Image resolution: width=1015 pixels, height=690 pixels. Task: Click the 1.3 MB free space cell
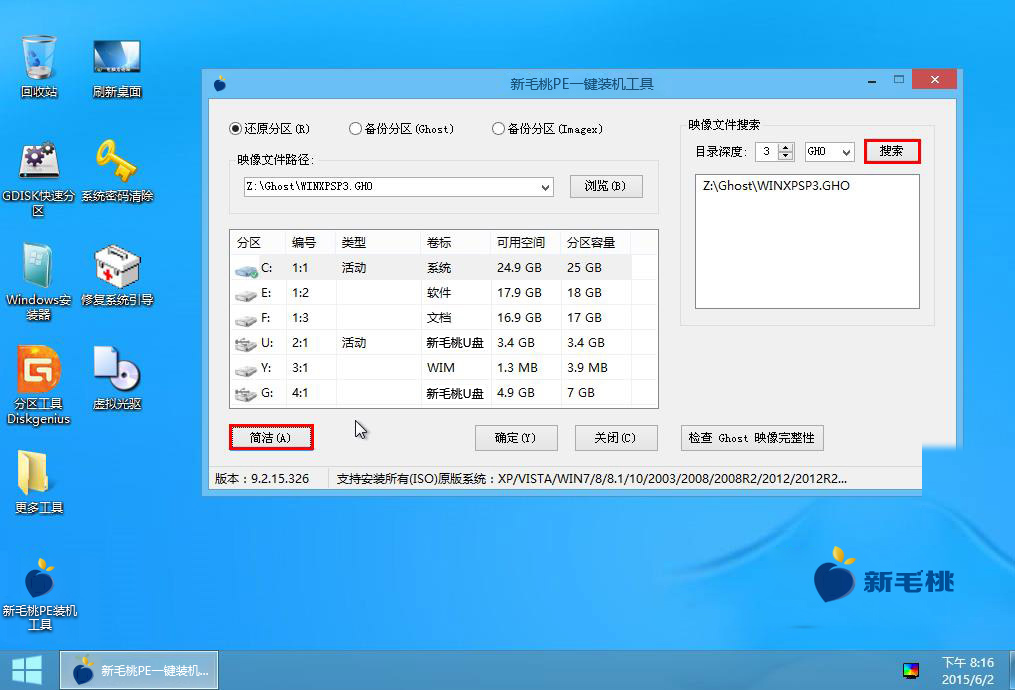pyautogui.click(x=517, y=368)
